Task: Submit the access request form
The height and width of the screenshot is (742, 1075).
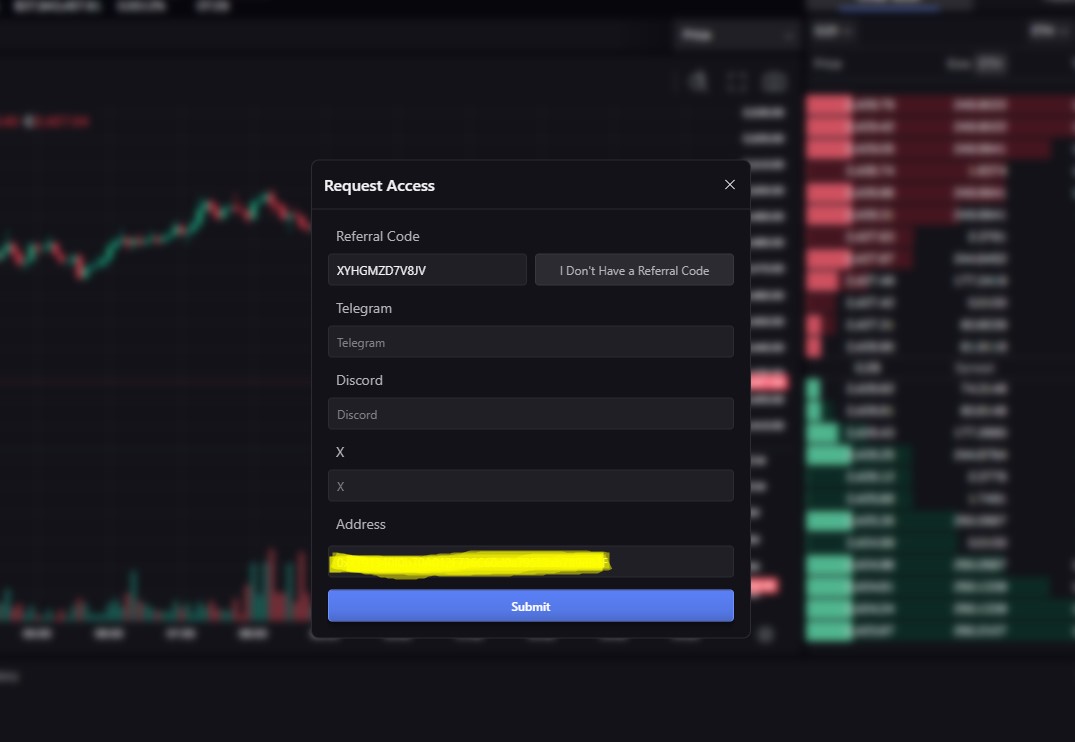Action: coord(530,606)
